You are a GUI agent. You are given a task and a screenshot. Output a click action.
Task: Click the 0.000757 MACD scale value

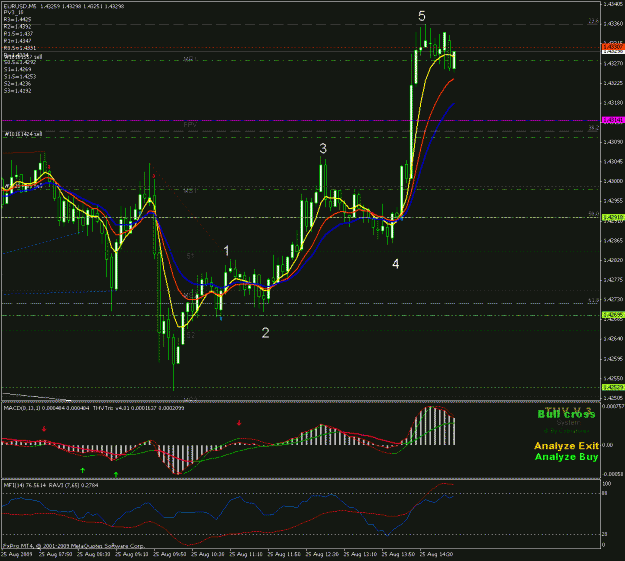pyautogui.click(x=613, y=406)
